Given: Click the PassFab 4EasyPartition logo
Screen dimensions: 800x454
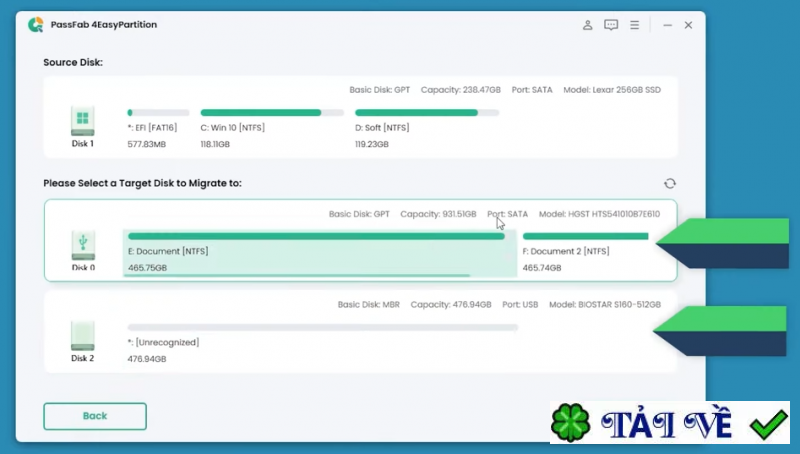Looking at the screenshot, I should click(36, 24).
